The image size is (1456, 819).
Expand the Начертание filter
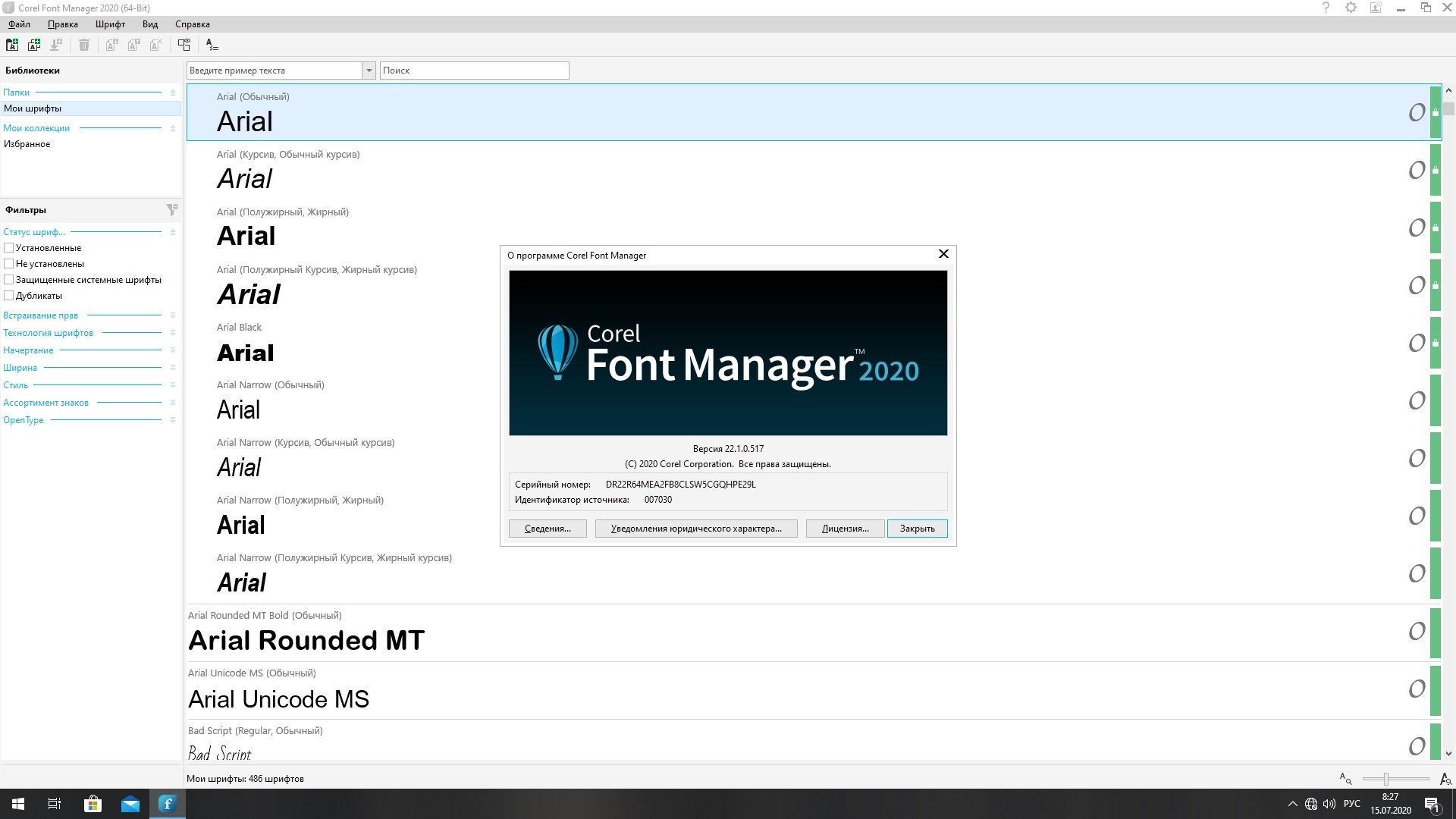[x=172, y=350]
